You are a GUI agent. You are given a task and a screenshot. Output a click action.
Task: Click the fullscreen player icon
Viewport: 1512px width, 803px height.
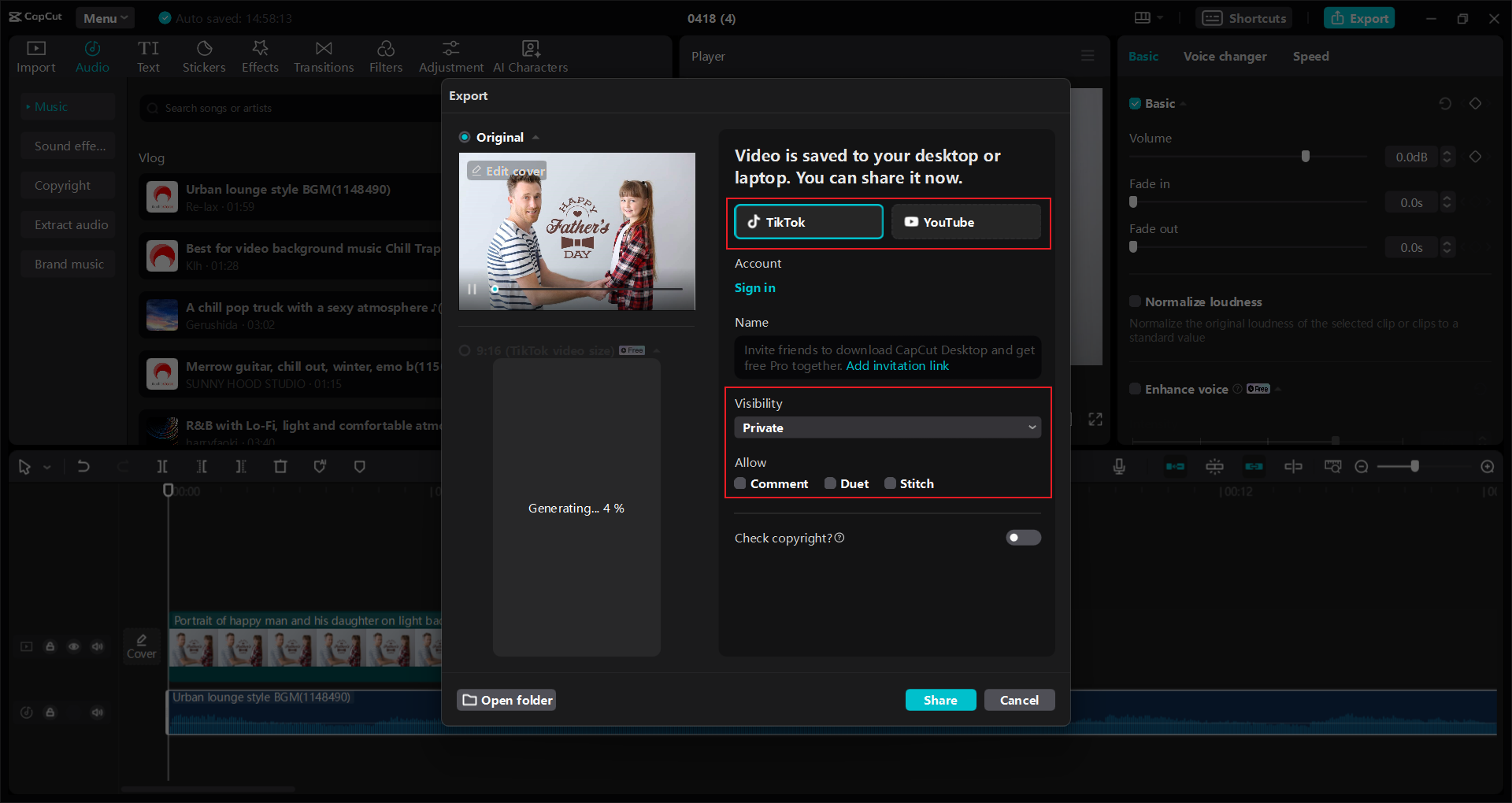1095,419
